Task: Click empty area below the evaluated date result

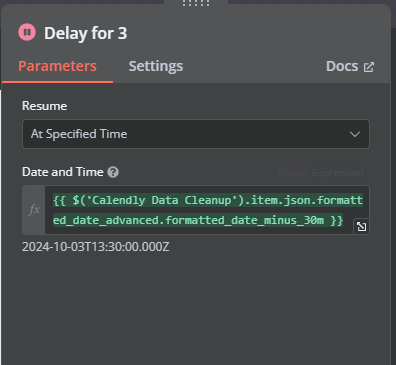Action: pyautogui.click(x=196, y=307)
